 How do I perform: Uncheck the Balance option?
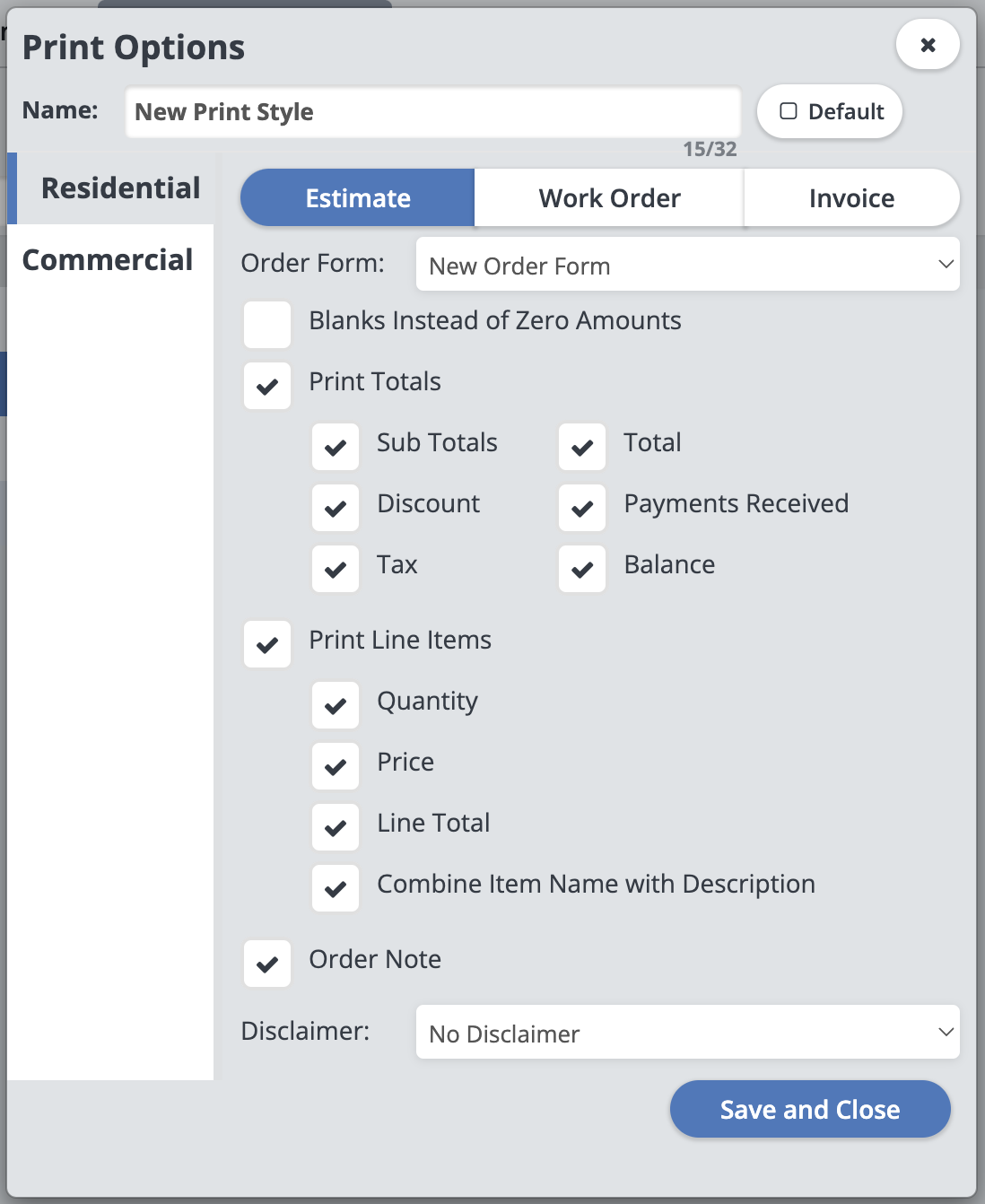point(581,569)
